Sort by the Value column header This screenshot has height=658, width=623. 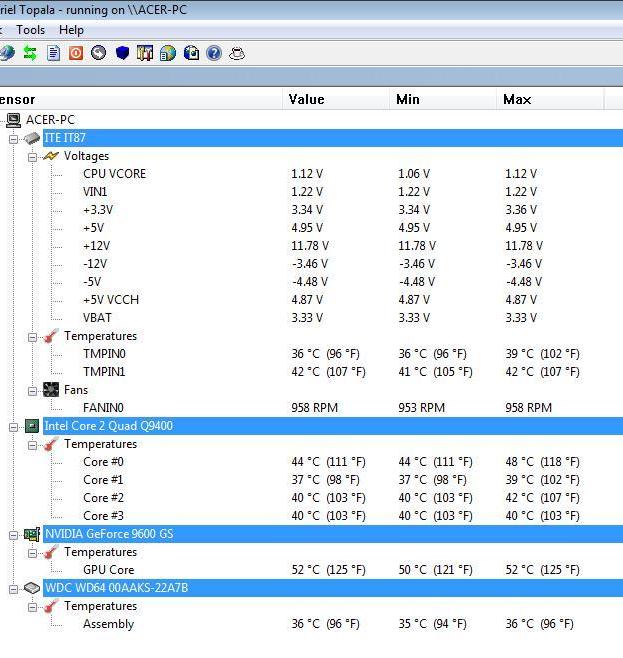coord(336,99)
